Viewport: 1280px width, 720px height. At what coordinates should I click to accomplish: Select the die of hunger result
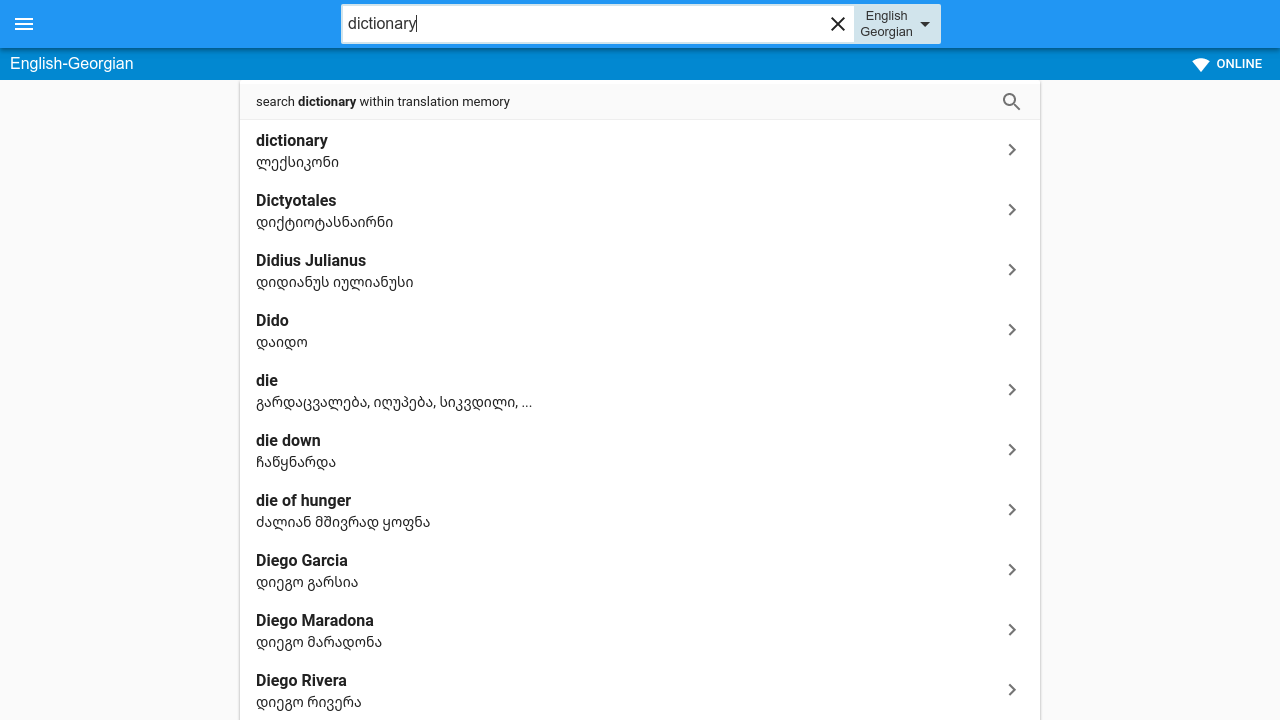tap(303, 501)
